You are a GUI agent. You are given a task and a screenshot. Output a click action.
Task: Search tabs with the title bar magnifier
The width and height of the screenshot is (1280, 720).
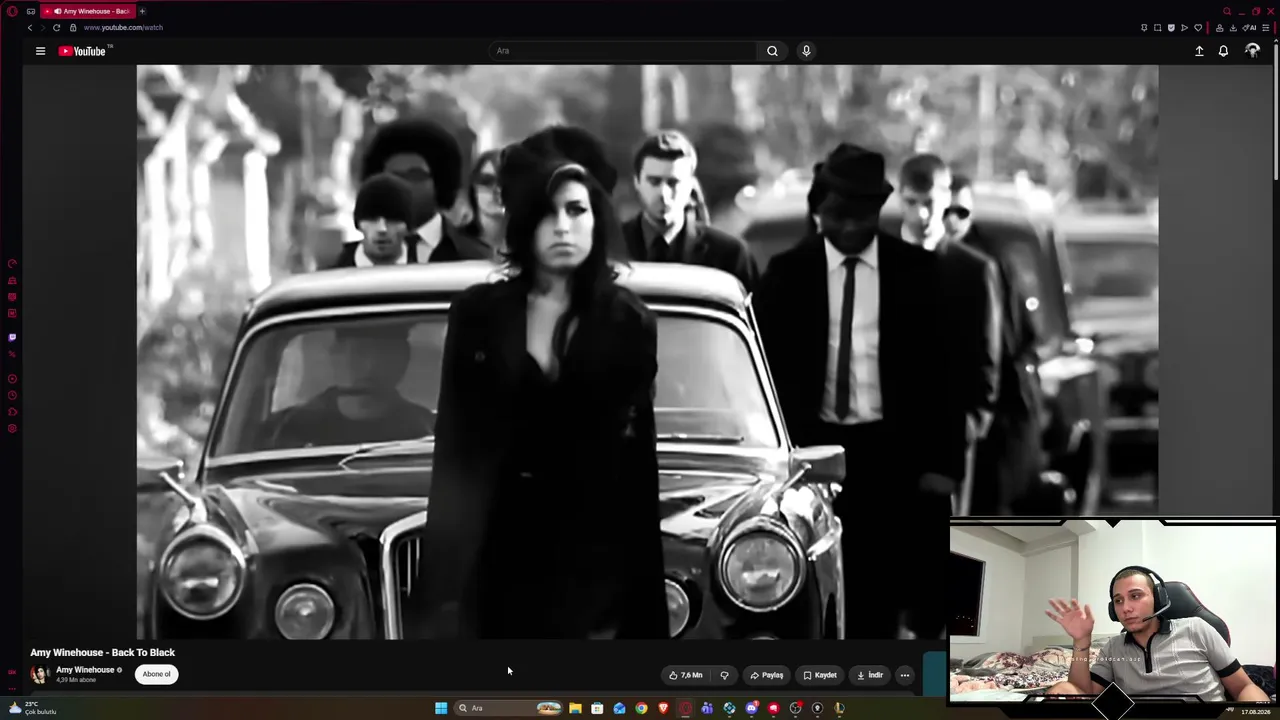[x=1227, y=11]
